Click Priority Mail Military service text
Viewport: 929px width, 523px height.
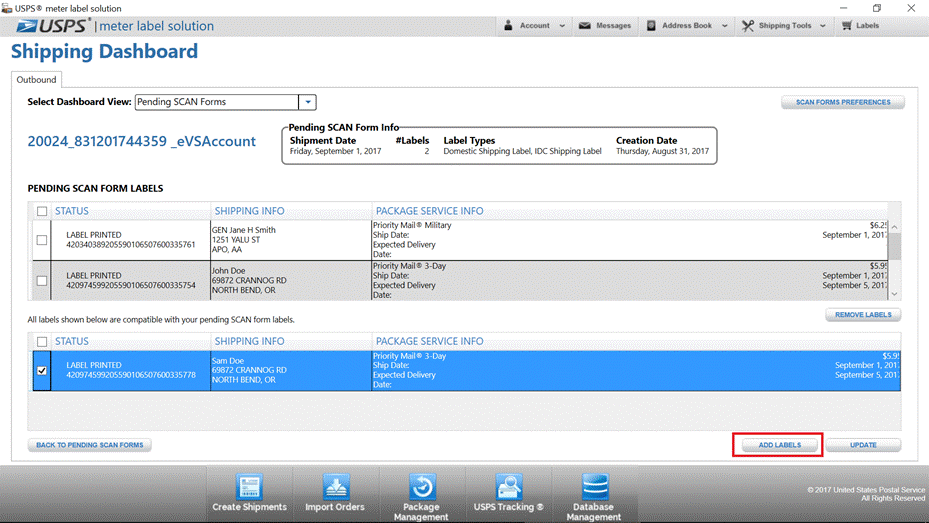(x=412, y=225)
